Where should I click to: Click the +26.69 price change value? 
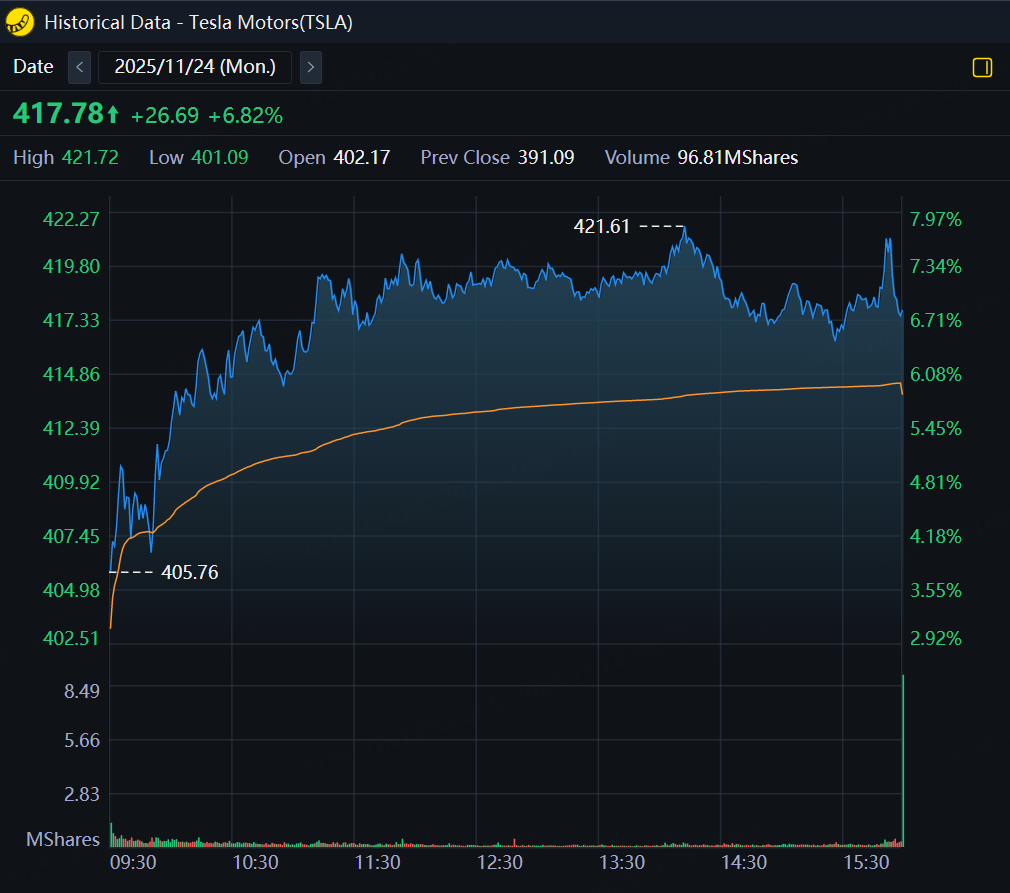(165, 115)
